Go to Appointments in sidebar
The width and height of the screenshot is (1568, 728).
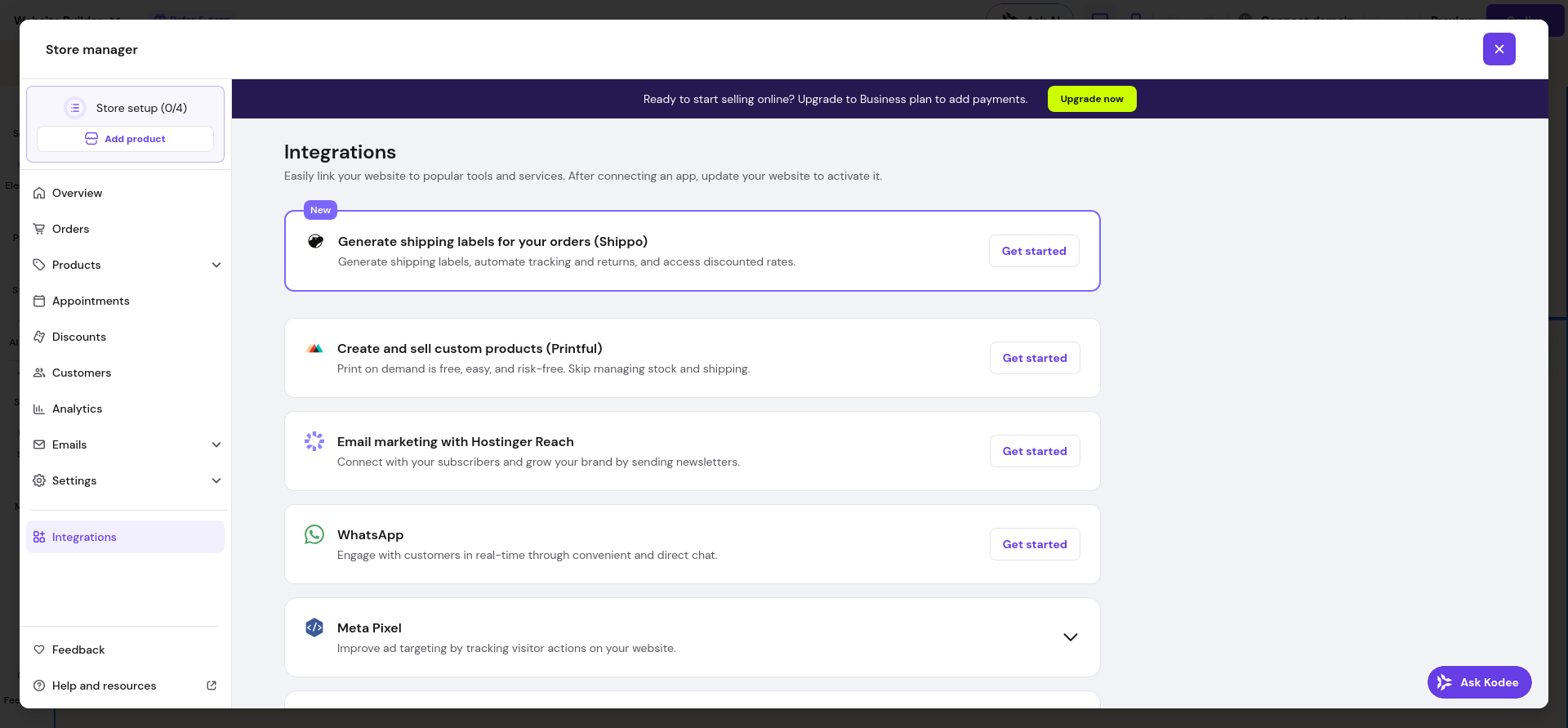coord(125,301)
